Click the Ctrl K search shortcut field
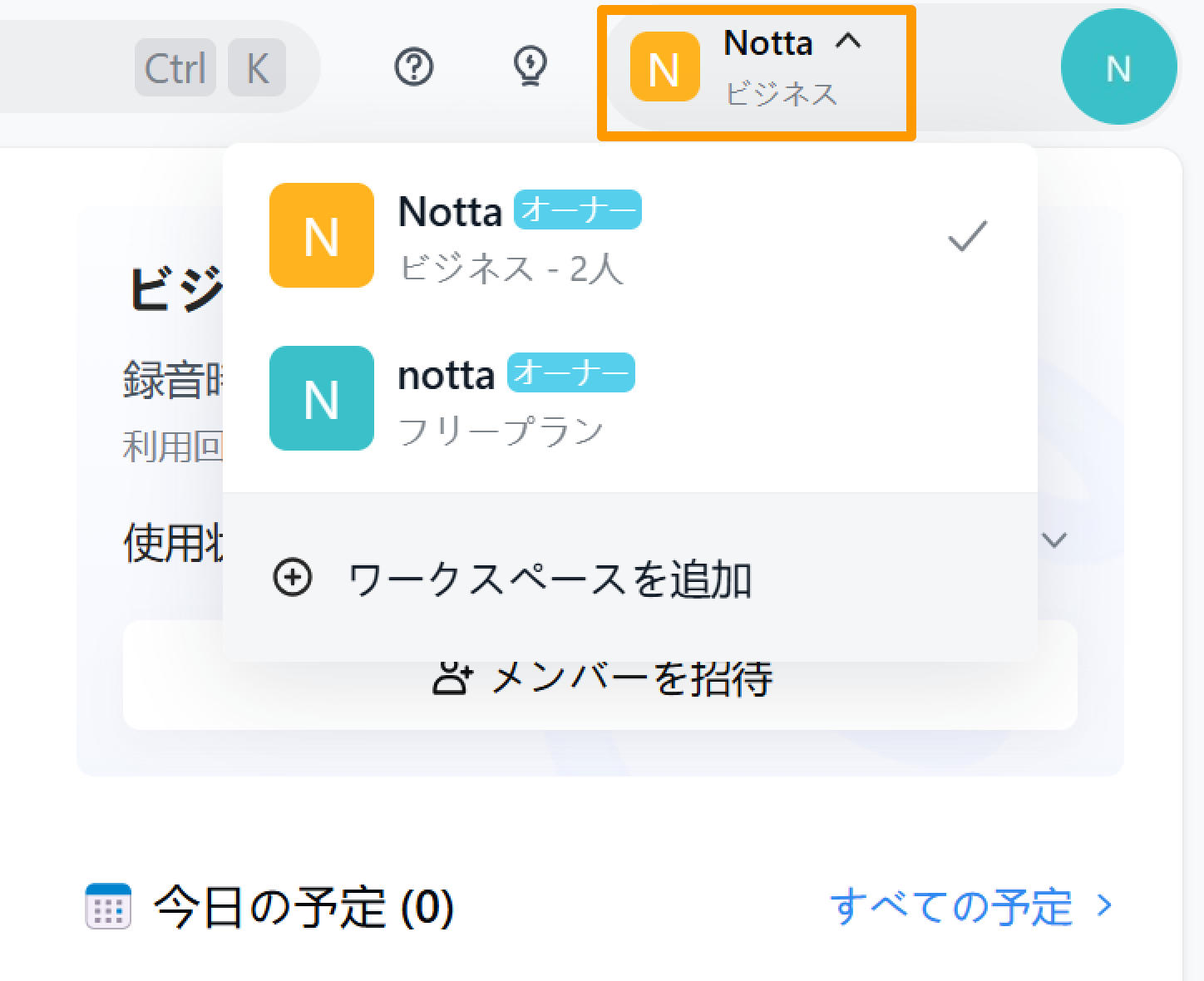Viewport: 1204px width, 981px height. point(158,67)
